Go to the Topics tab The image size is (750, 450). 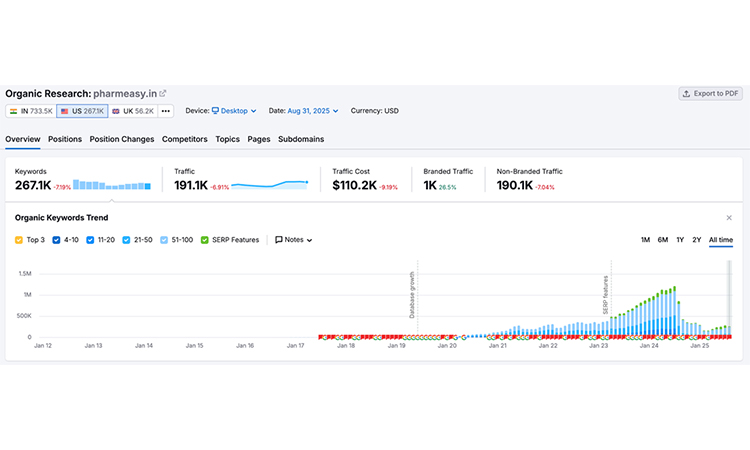(x=227, y=139)
